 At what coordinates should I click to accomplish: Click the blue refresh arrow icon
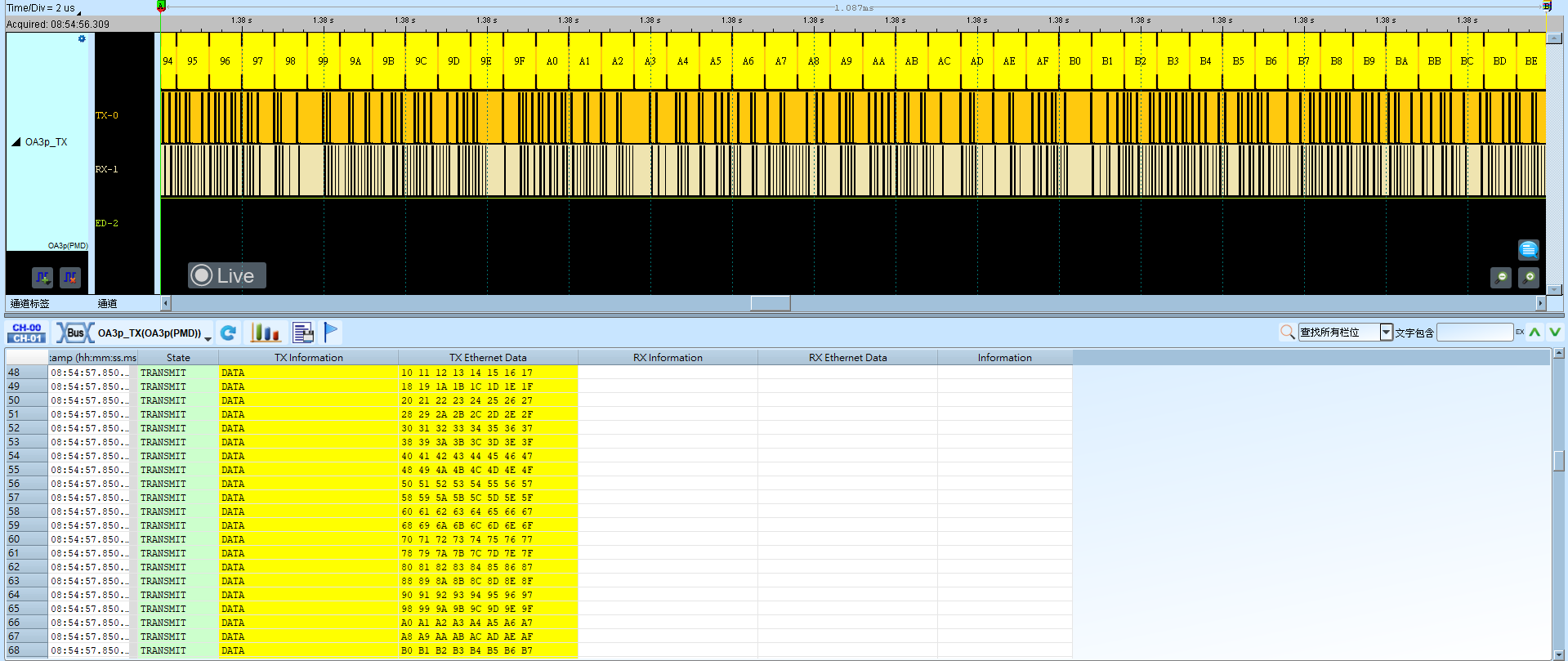229,333
